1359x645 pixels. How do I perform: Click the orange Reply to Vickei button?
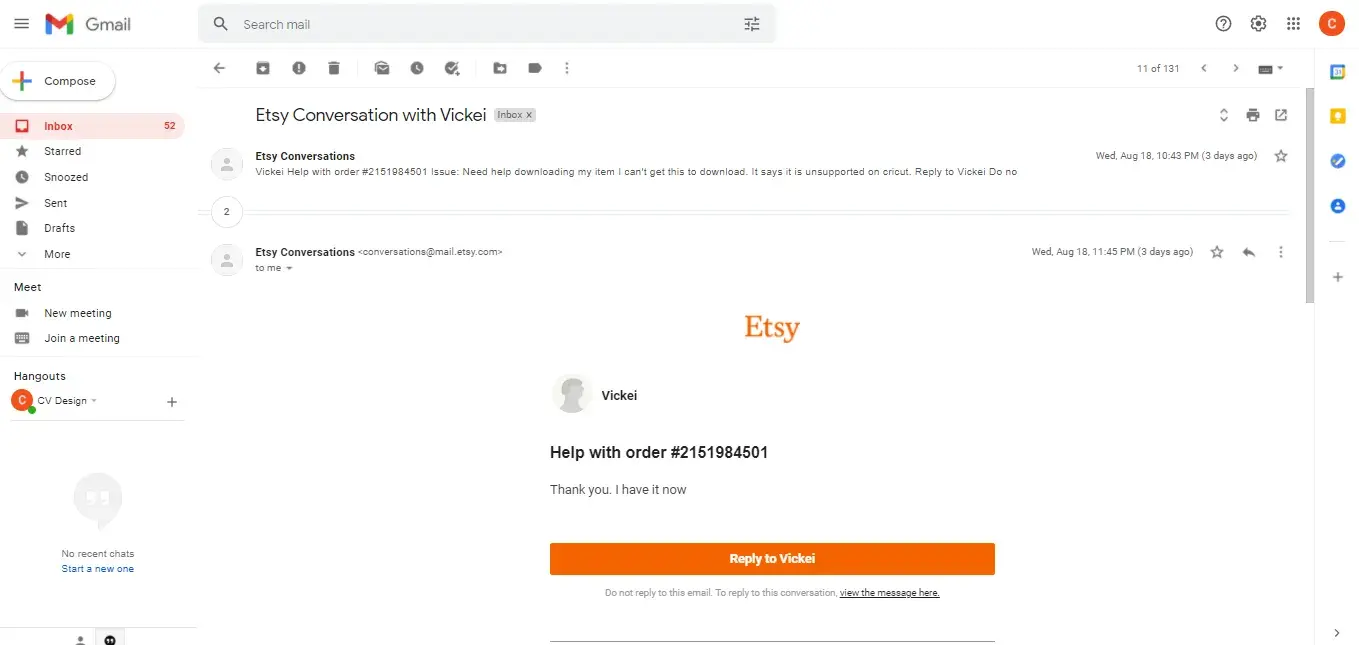click(772, 559)
